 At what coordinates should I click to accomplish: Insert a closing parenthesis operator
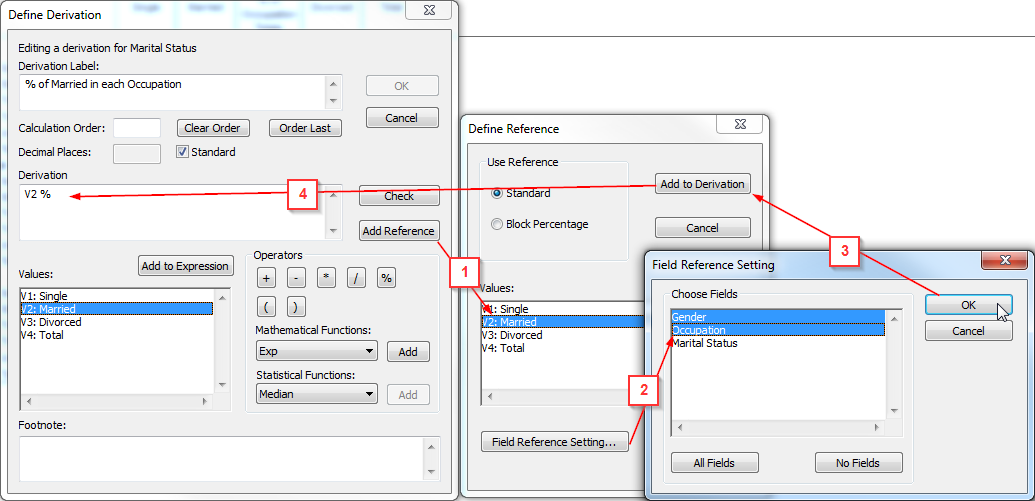click(x=297, y=307)
